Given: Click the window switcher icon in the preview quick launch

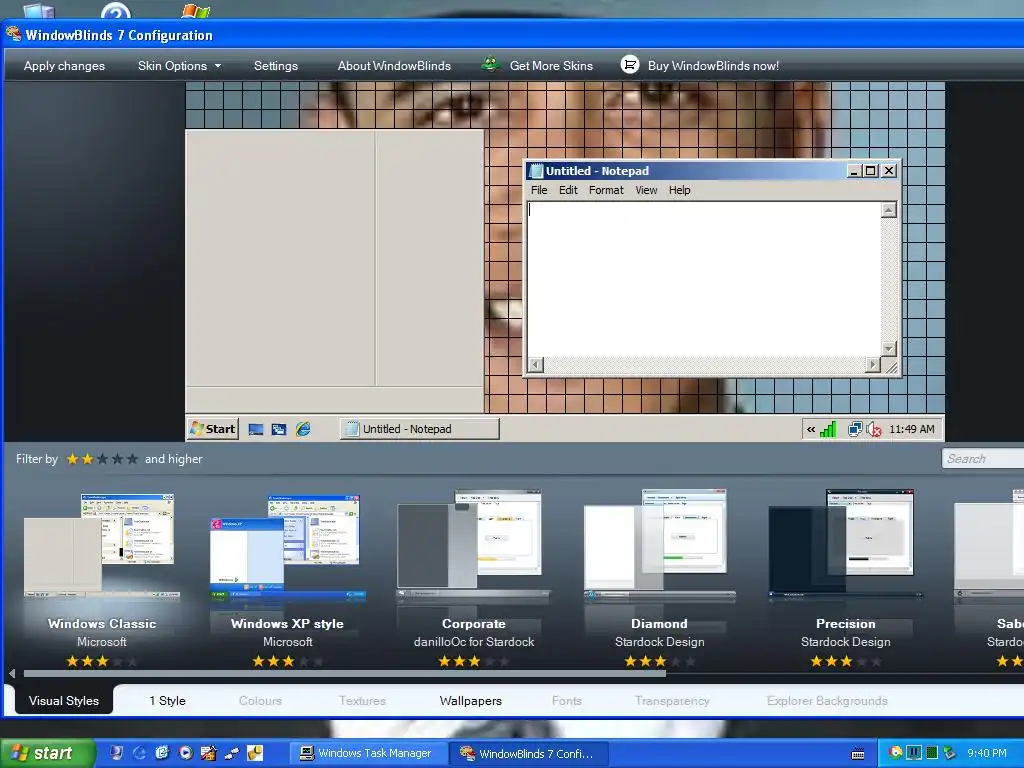Looking at the screenshot, I should 279,429.
